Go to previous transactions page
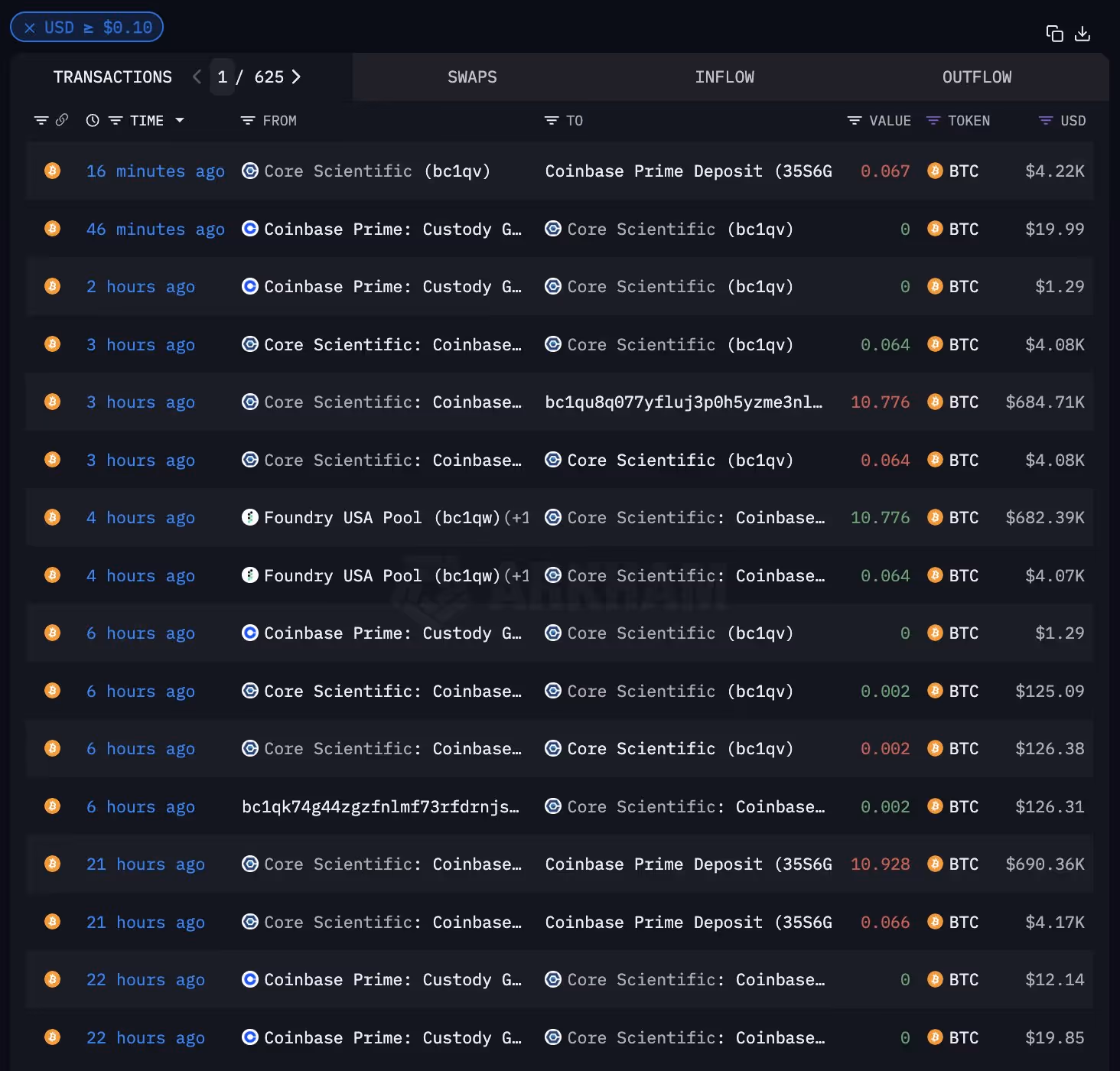The width and height of the screenshot is (1120, 1071). (197, 76)
